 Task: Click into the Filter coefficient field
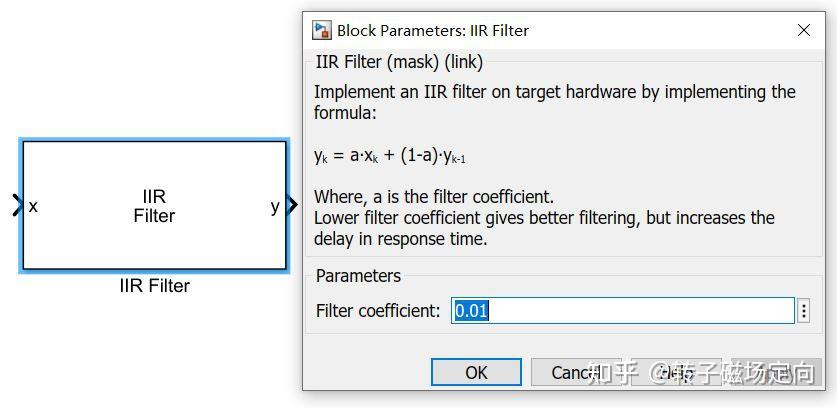pyautogui.click(x=620, y=311)
